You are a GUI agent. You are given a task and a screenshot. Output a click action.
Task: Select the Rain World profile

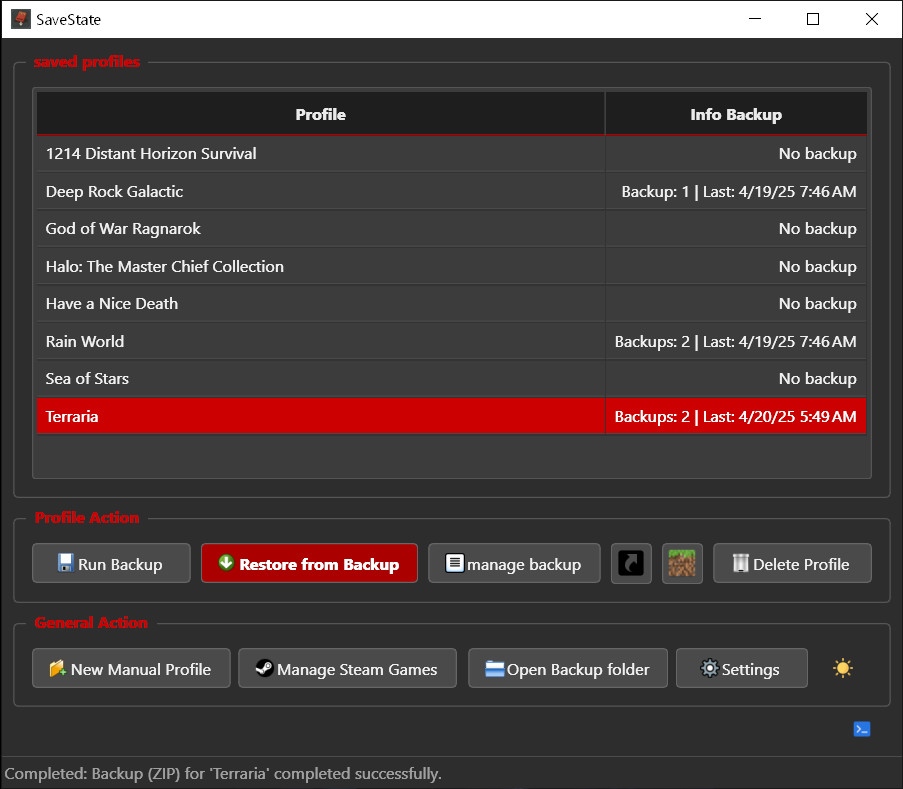pyautogui.click(x=321, y=341)
